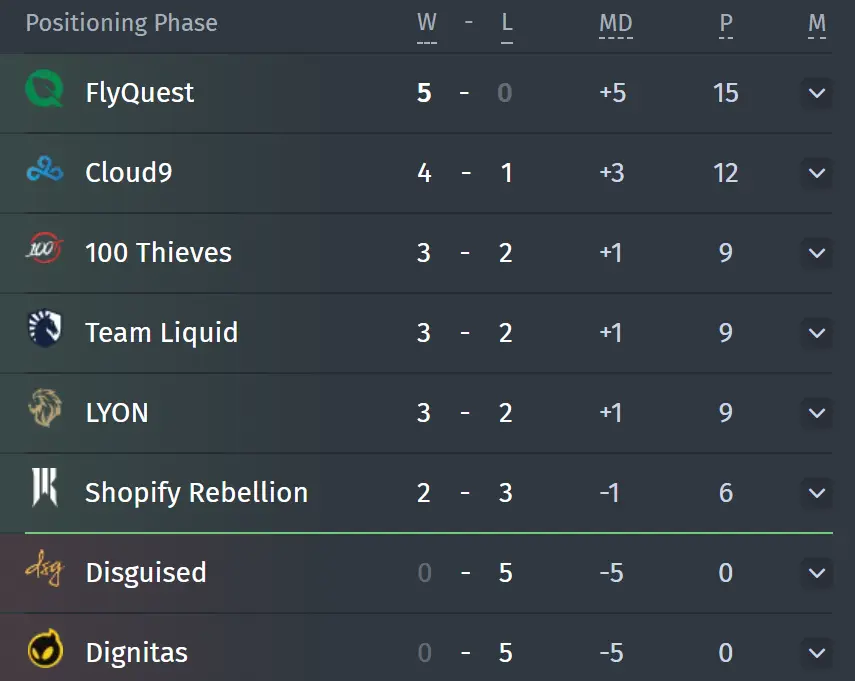
Task: Open the Disguised dsg logo
Action: 45,568
